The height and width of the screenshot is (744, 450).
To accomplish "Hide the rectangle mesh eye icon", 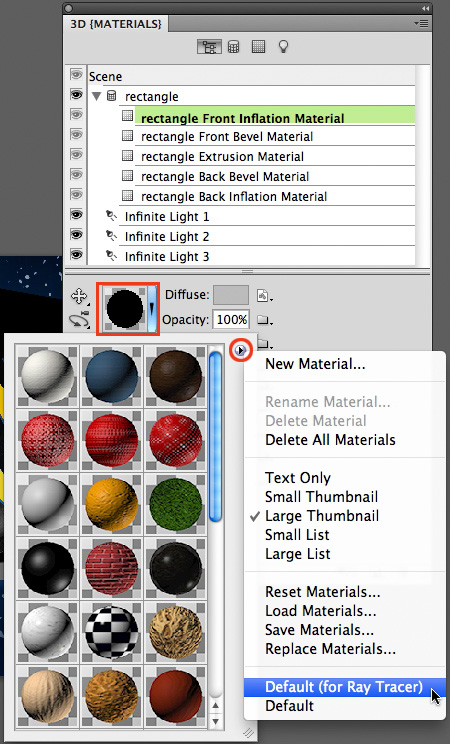I will point(76,95).
